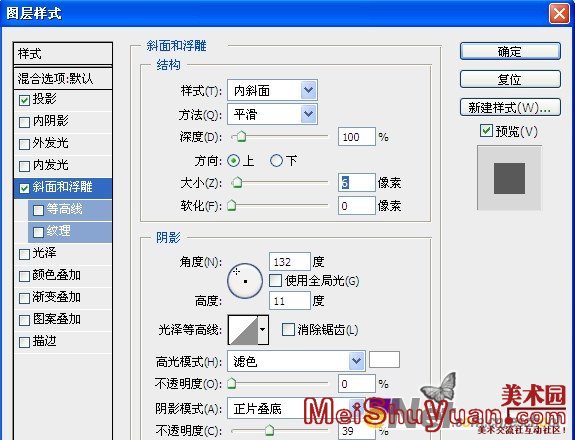Click the layer style preview square
Screen dimensions: 575x440
(509, 178)
